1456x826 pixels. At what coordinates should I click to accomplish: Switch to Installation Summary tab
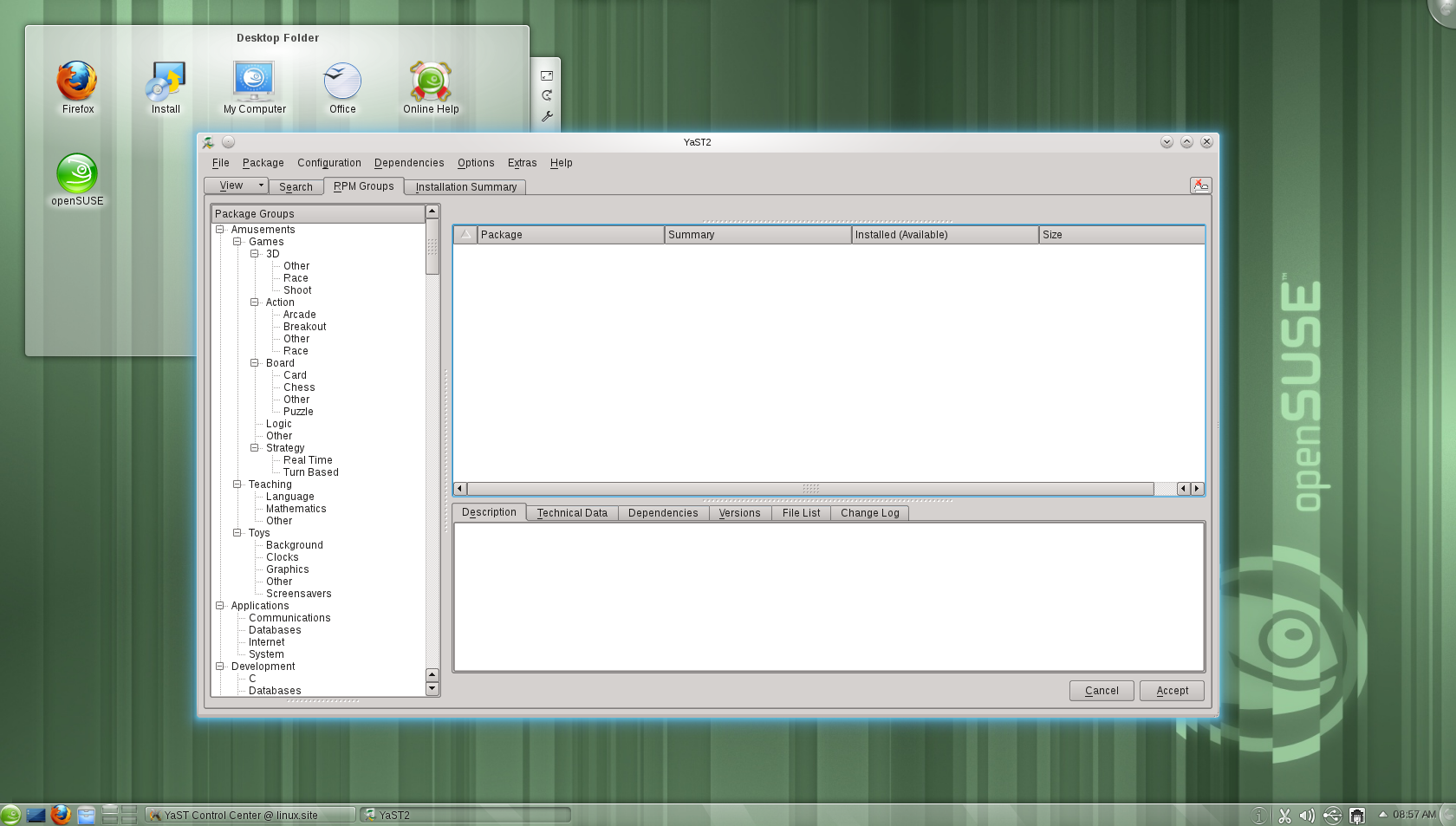click(x=466, y=186)
